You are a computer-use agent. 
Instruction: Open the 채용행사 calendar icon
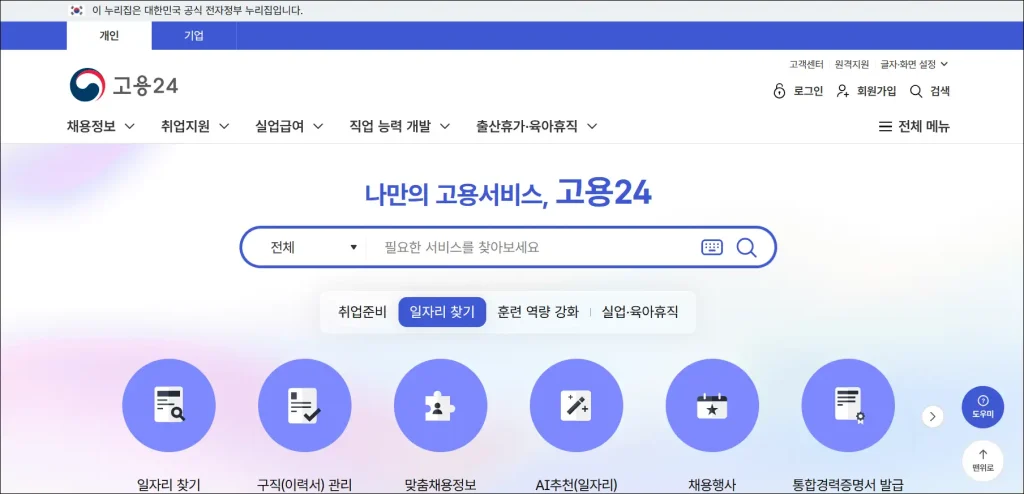(x=712, y=405)
